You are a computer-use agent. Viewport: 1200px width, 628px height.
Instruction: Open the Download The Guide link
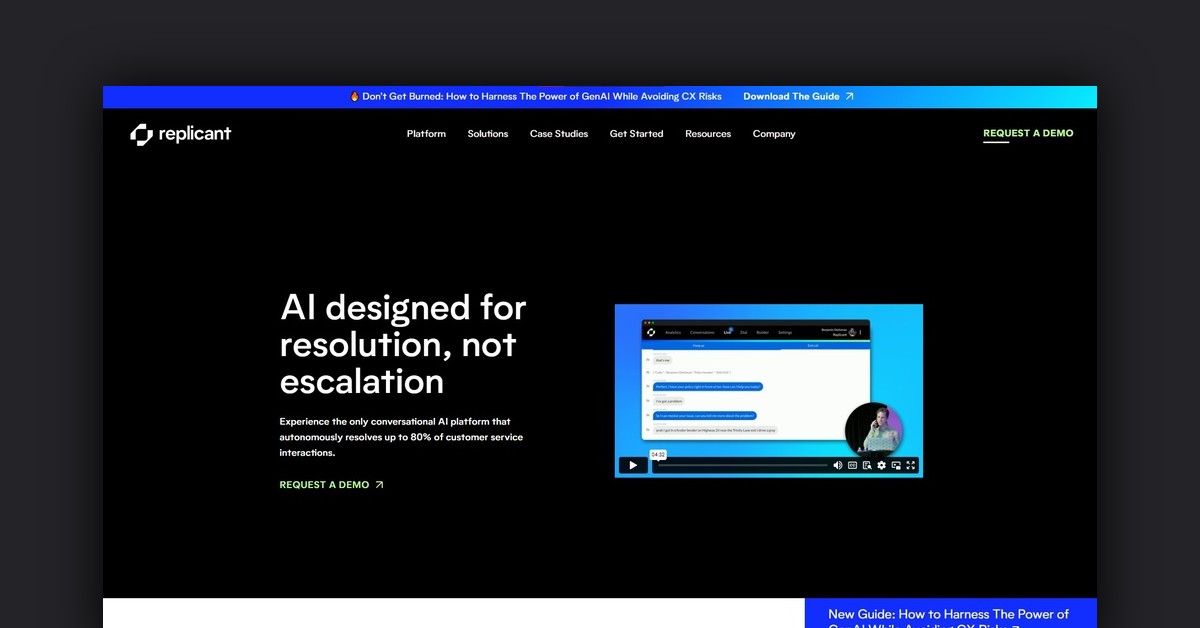(x=791, y=97)
